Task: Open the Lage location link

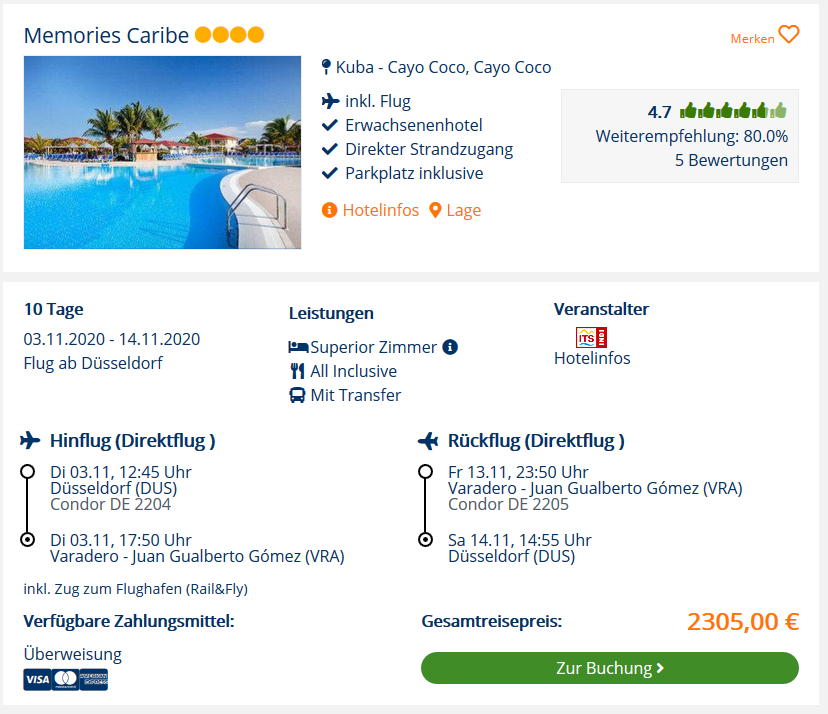Action: tap(464, 210)
